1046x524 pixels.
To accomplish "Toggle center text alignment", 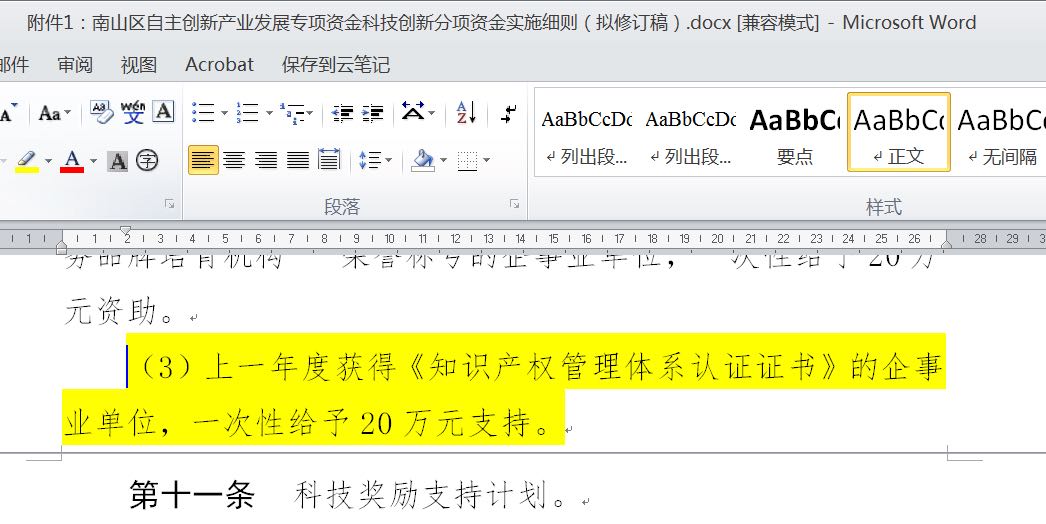I will [x=234, y=160].
